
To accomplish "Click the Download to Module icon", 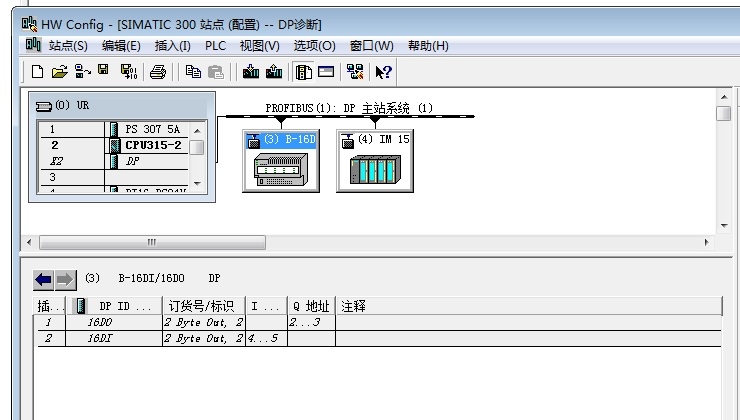I will tap(251, 71).
